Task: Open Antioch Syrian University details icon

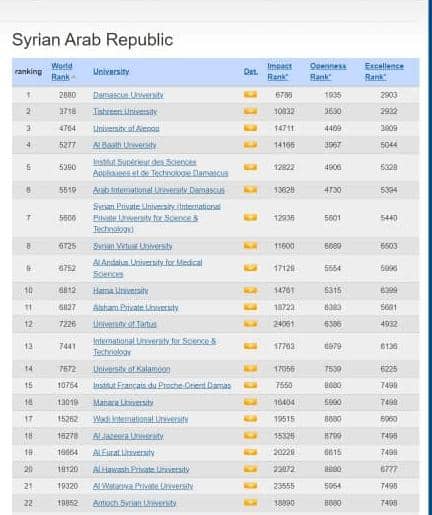Action: (x=250, y=503)
